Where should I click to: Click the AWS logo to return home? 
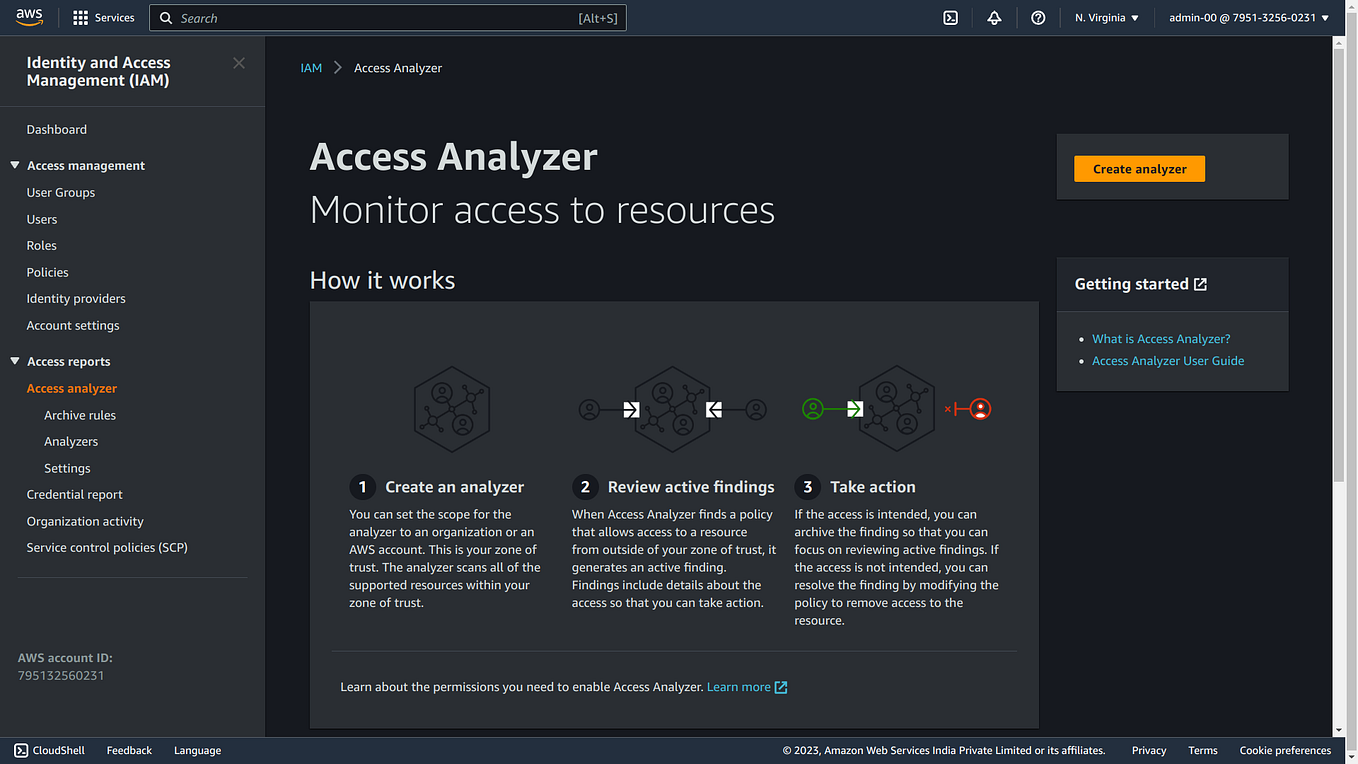click(x=29, y=17)
